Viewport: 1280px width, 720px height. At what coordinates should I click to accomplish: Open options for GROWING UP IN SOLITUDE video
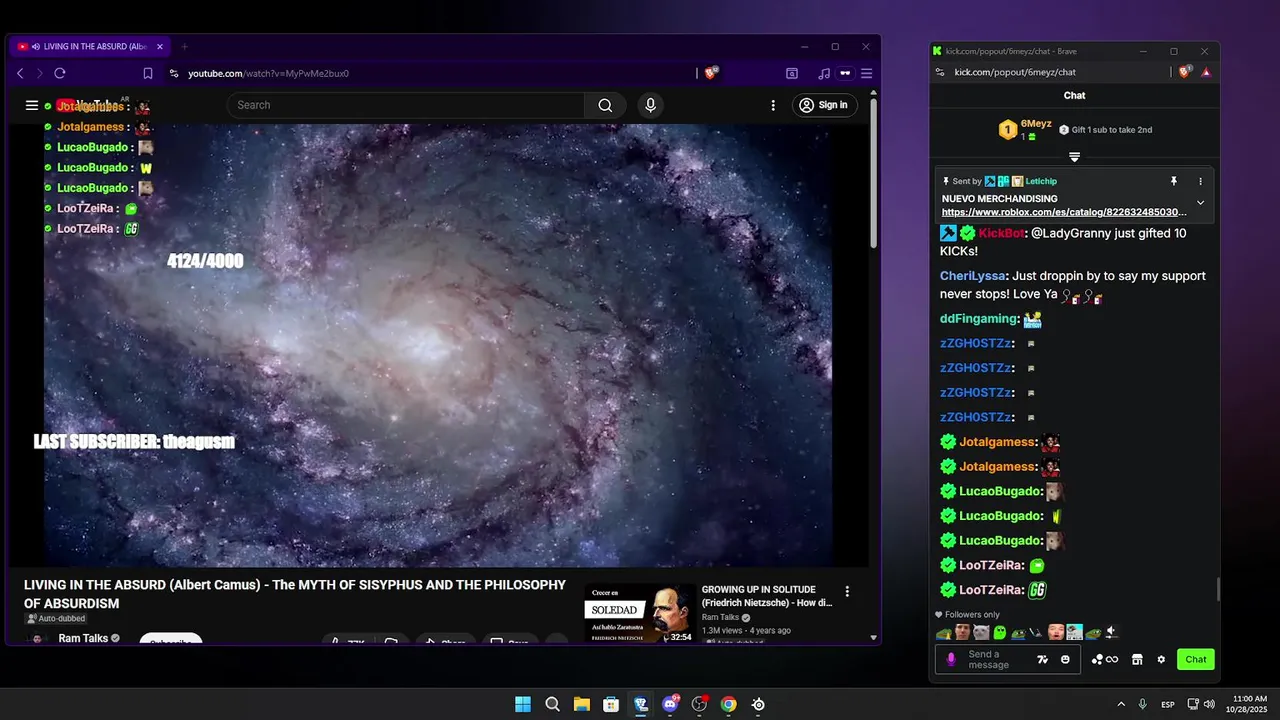tap(847, 591)
